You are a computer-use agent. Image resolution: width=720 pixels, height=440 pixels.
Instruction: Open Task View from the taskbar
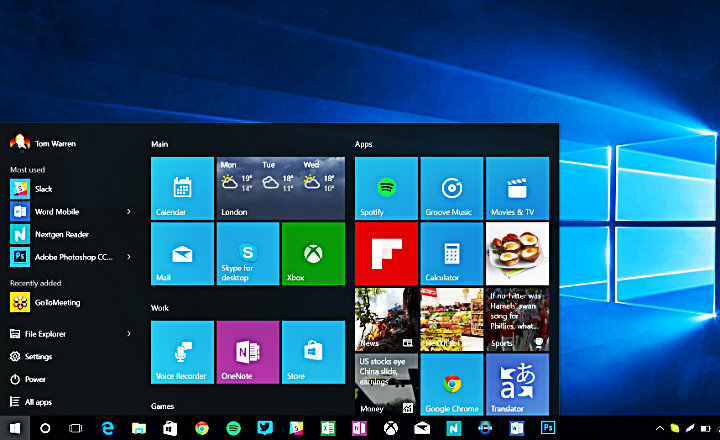[x=76, y=428]
